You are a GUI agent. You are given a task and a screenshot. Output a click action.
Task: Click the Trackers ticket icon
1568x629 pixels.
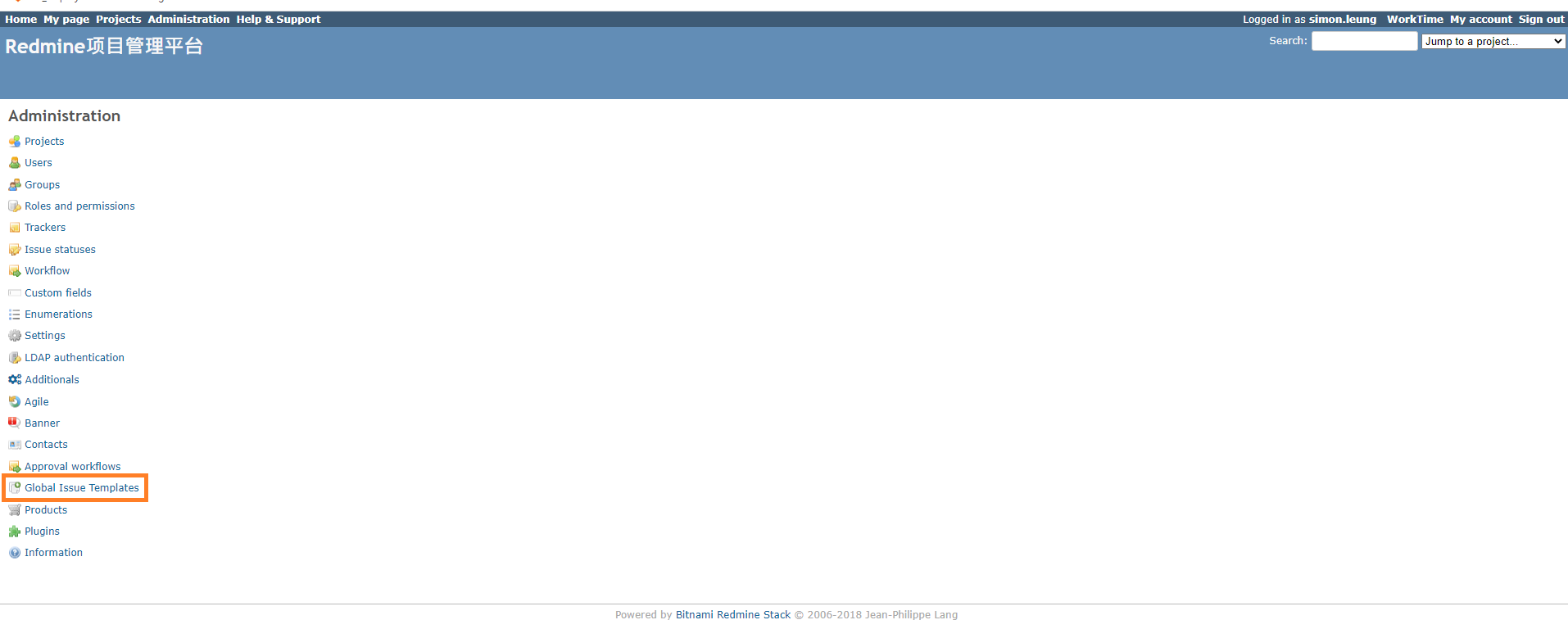click(x=15, y=228)
